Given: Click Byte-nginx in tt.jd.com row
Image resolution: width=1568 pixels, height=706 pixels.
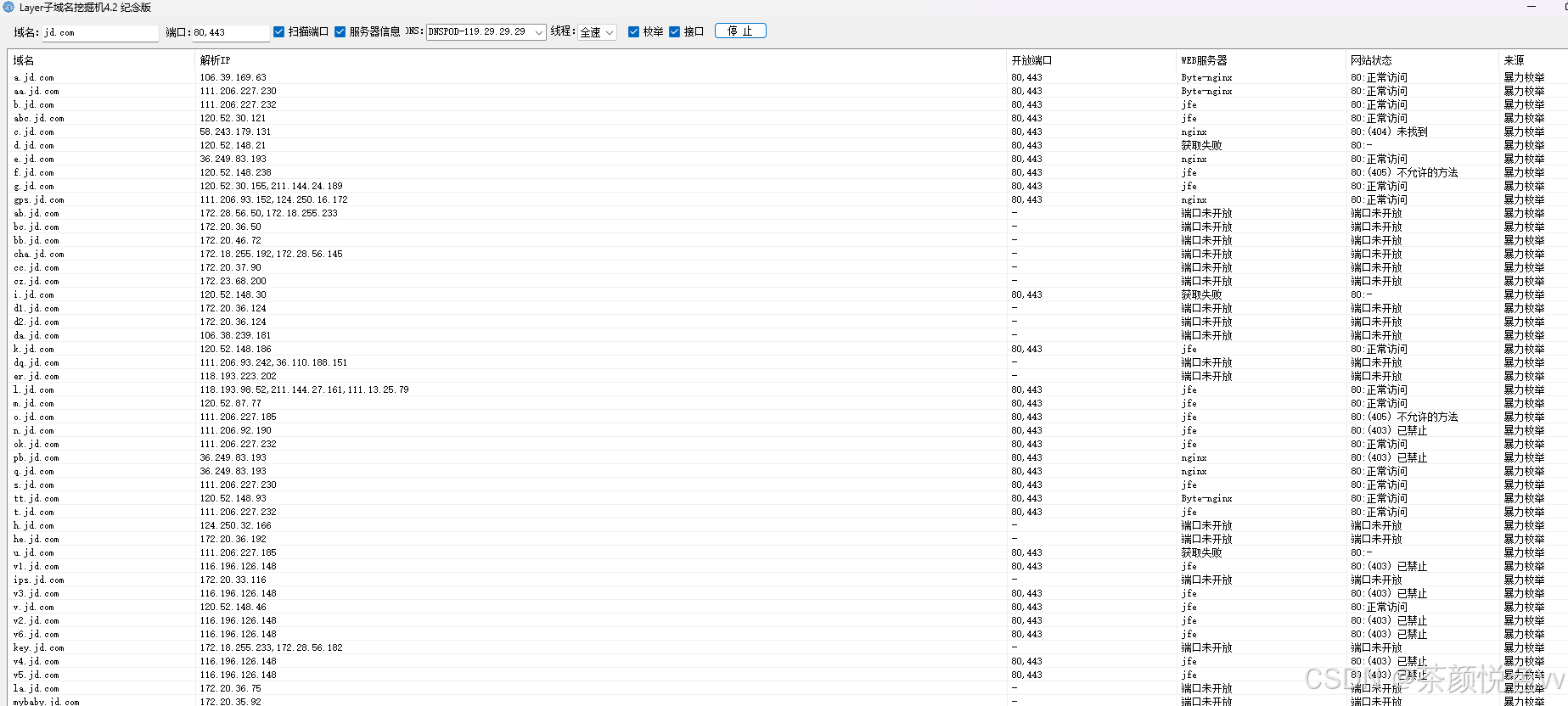Looking at the screenshot, I should coord(1206,498).
